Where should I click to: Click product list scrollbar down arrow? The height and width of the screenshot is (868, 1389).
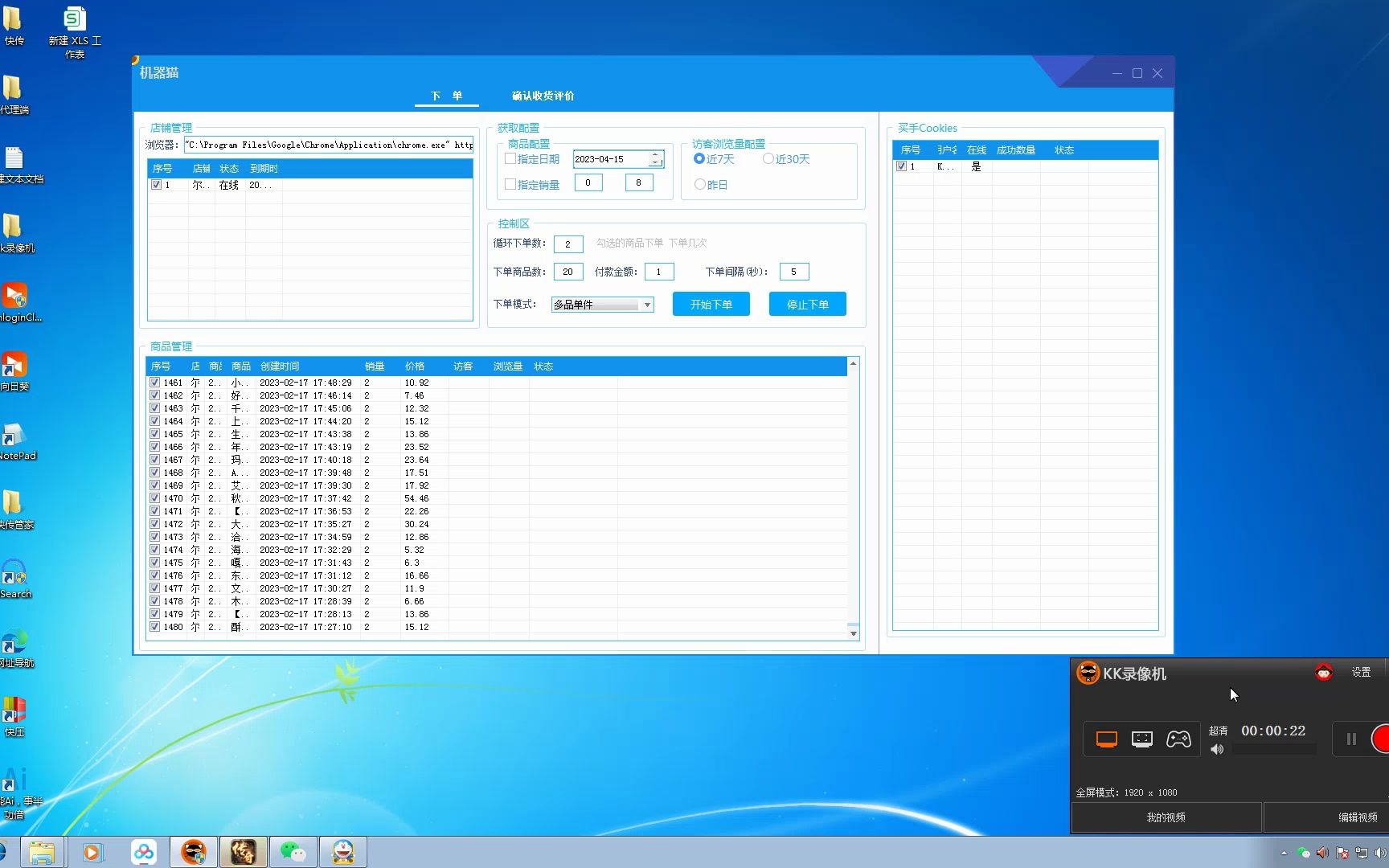853,633
